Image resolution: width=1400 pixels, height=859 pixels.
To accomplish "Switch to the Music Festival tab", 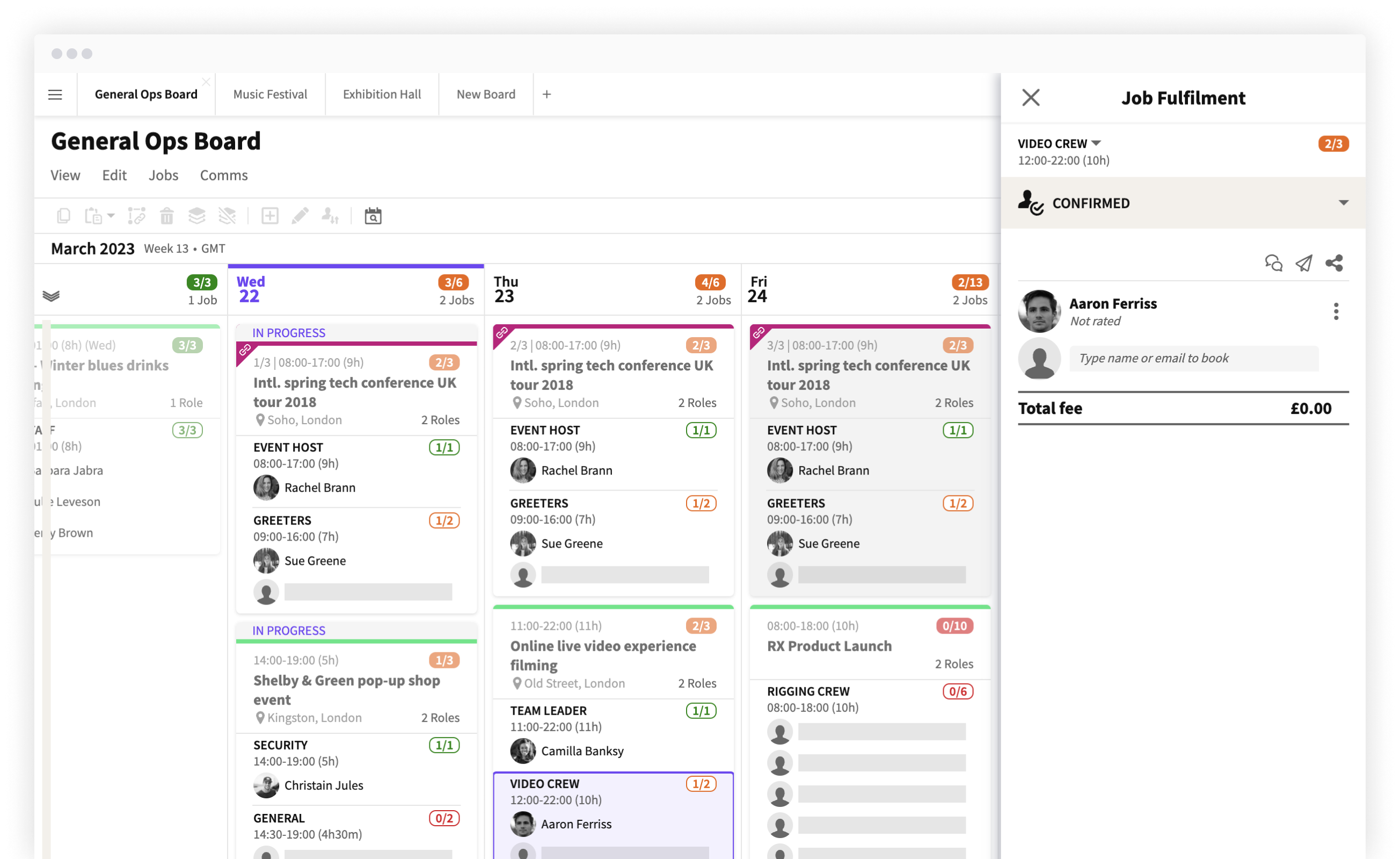I will [270, 94].
